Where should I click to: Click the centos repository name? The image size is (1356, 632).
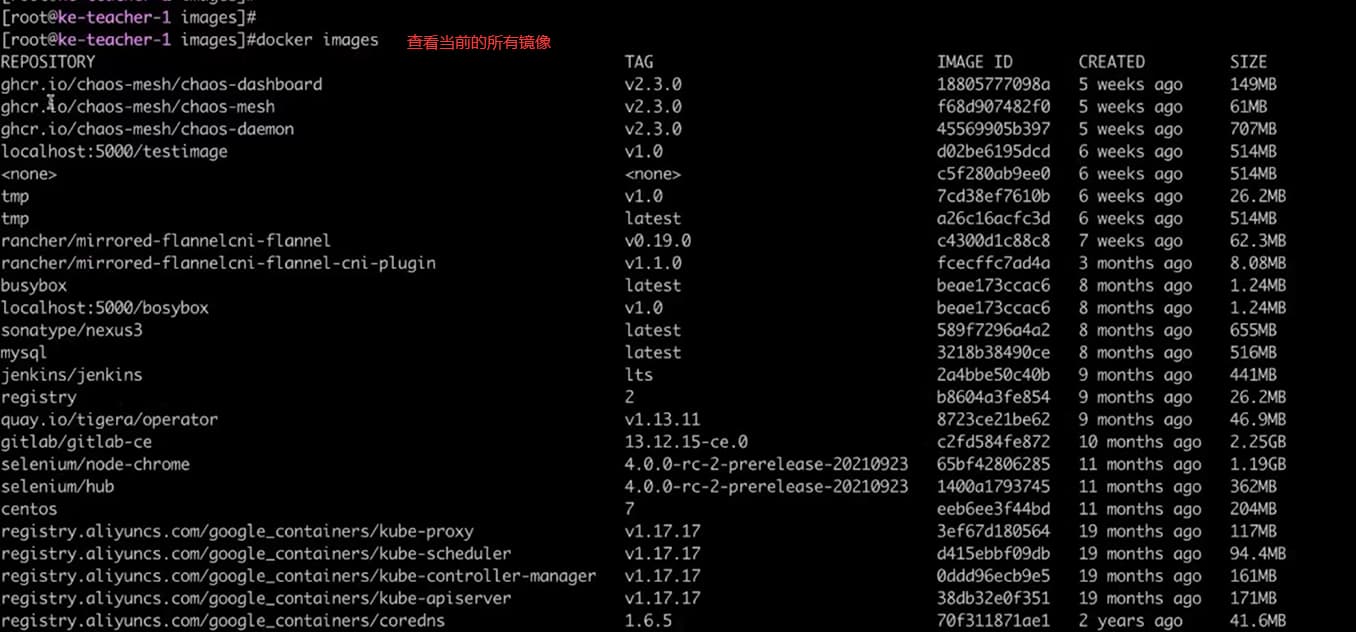coord(29,509)
